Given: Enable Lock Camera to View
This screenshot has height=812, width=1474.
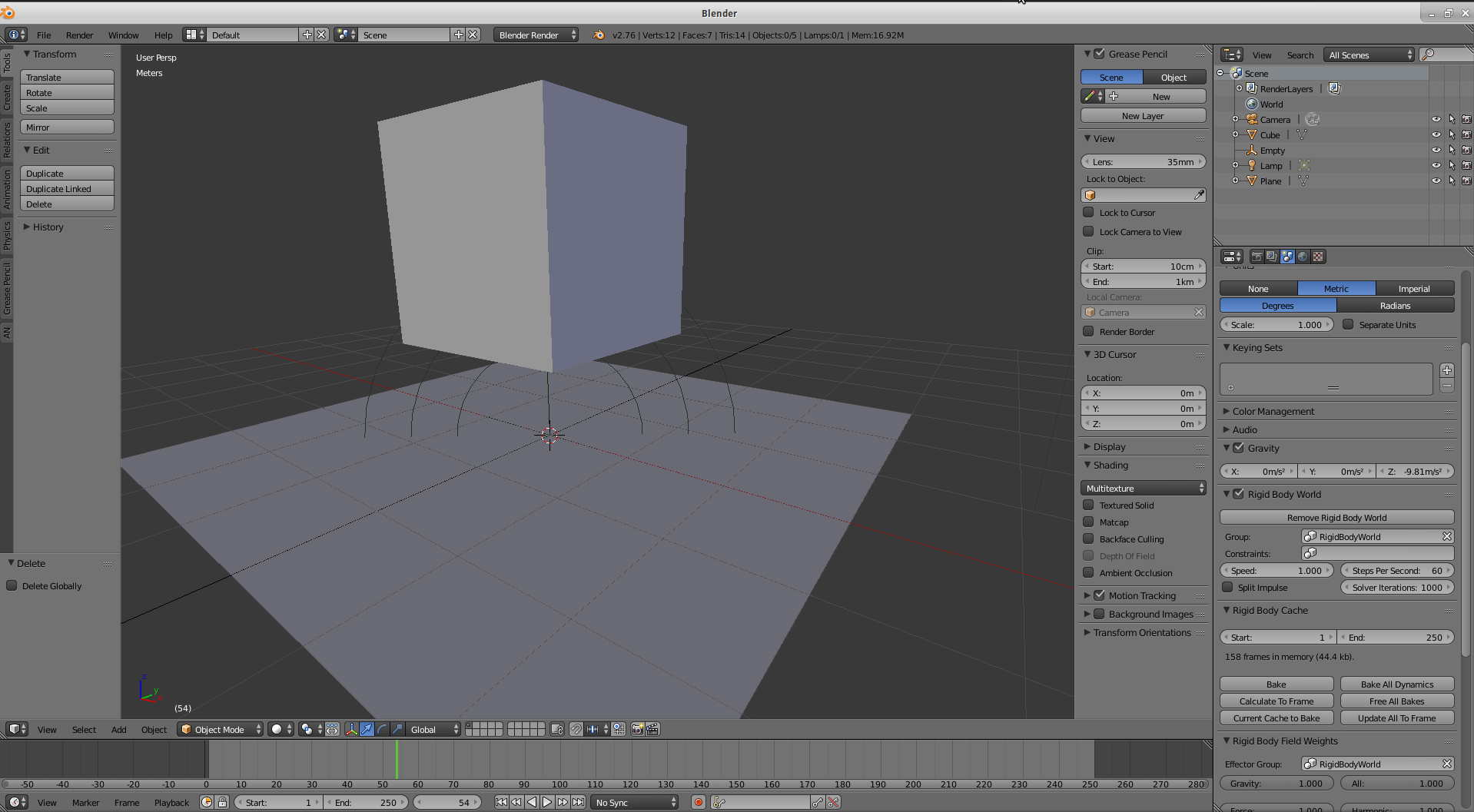Looking at the screenshot, I should coord(1088,231).
